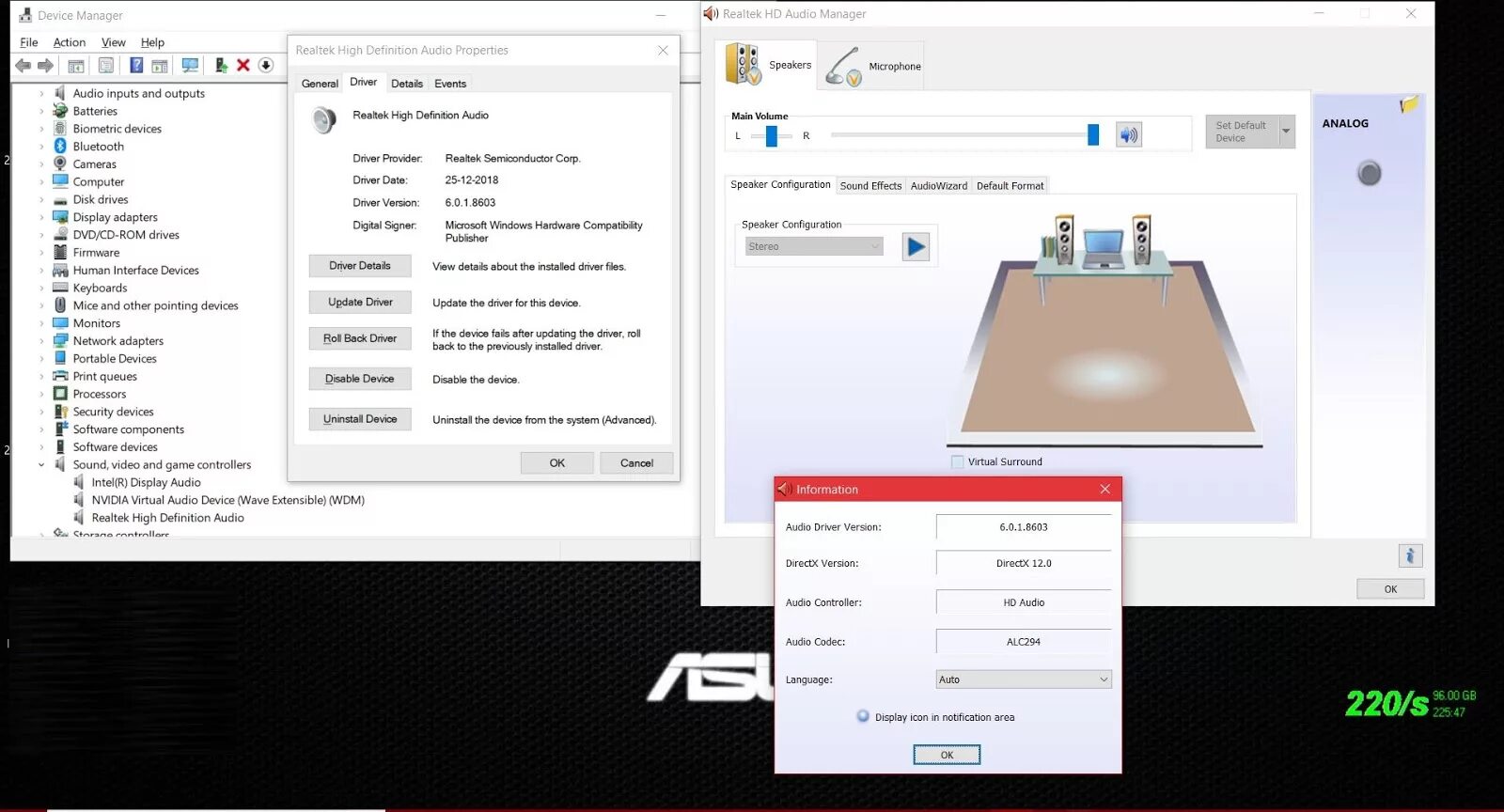Click the Main Volume slider handle

[x=1093, y=135]
